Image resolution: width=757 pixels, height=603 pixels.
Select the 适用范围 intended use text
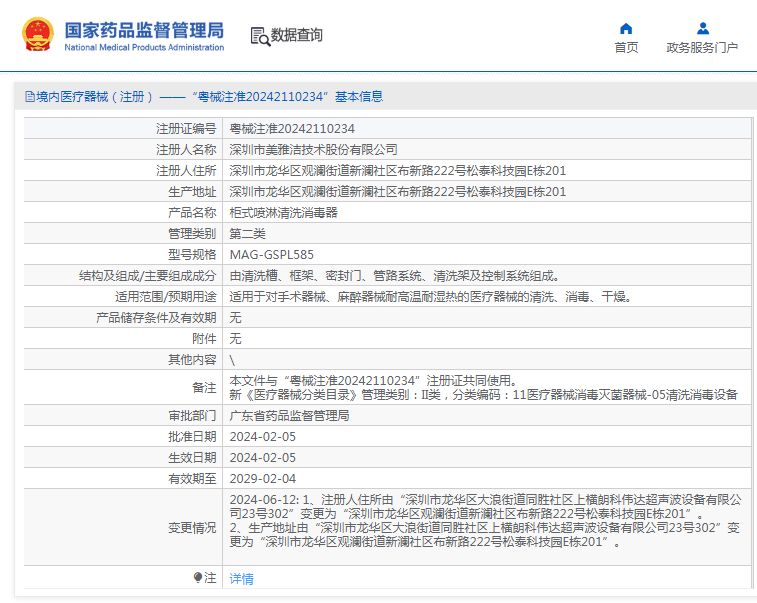(431, 296)
